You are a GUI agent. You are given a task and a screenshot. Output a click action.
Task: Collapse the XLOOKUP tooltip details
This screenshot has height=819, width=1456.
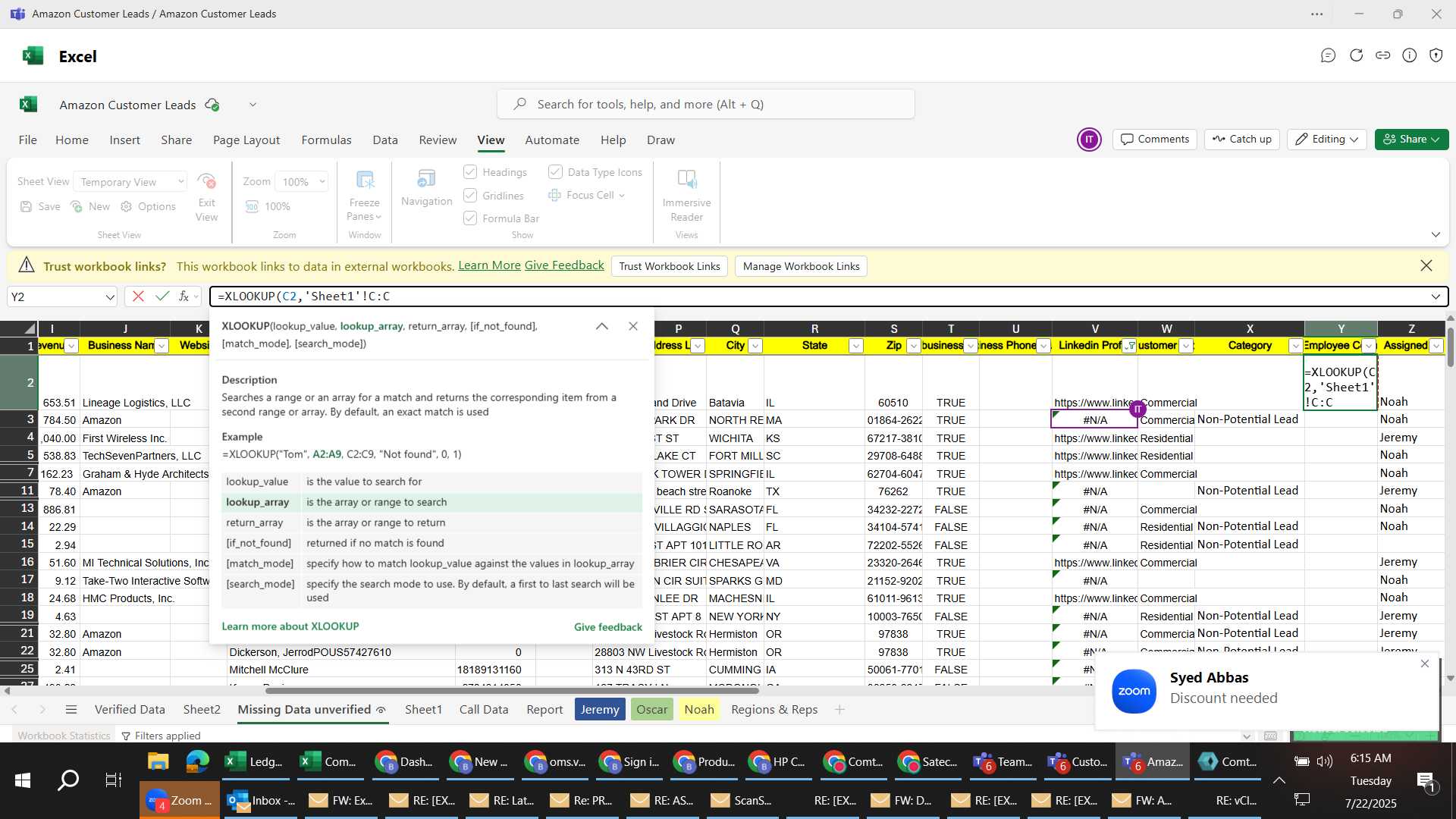click(x=602, y=326)
